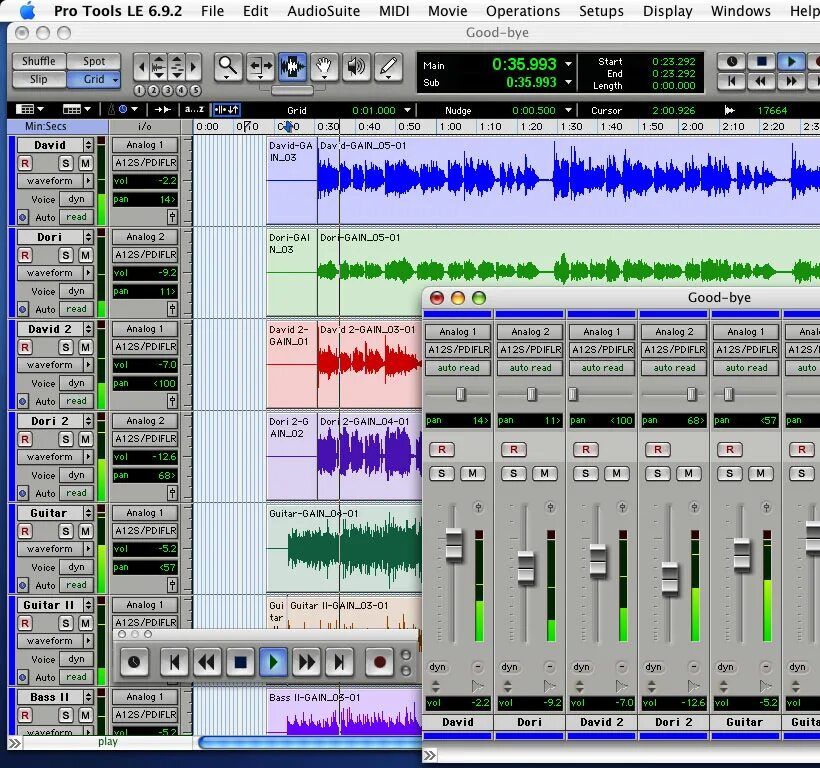The height and width of the screenshot is (768, 820).
Task: Open the MIDI menu
Action: coord(394,11)
